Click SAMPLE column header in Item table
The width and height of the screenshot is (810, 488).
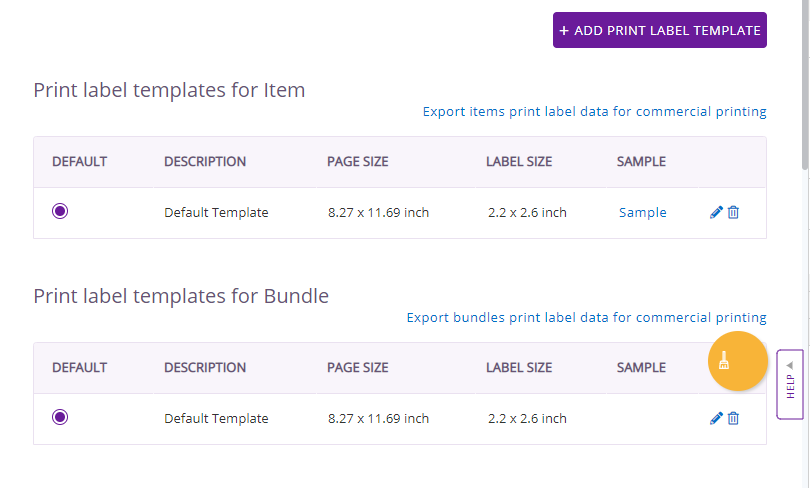click(x=641, y=162)
